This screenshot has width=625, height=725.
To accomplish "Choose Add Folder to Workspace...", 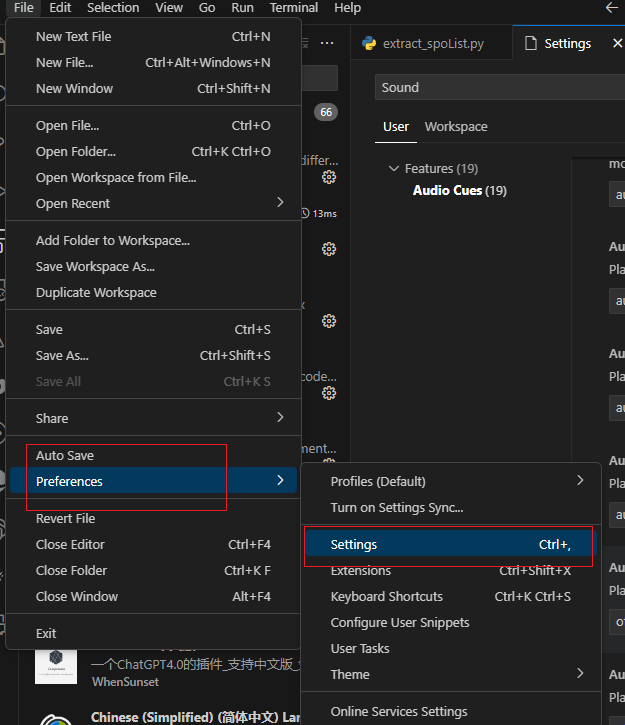I will click(153, 240).
